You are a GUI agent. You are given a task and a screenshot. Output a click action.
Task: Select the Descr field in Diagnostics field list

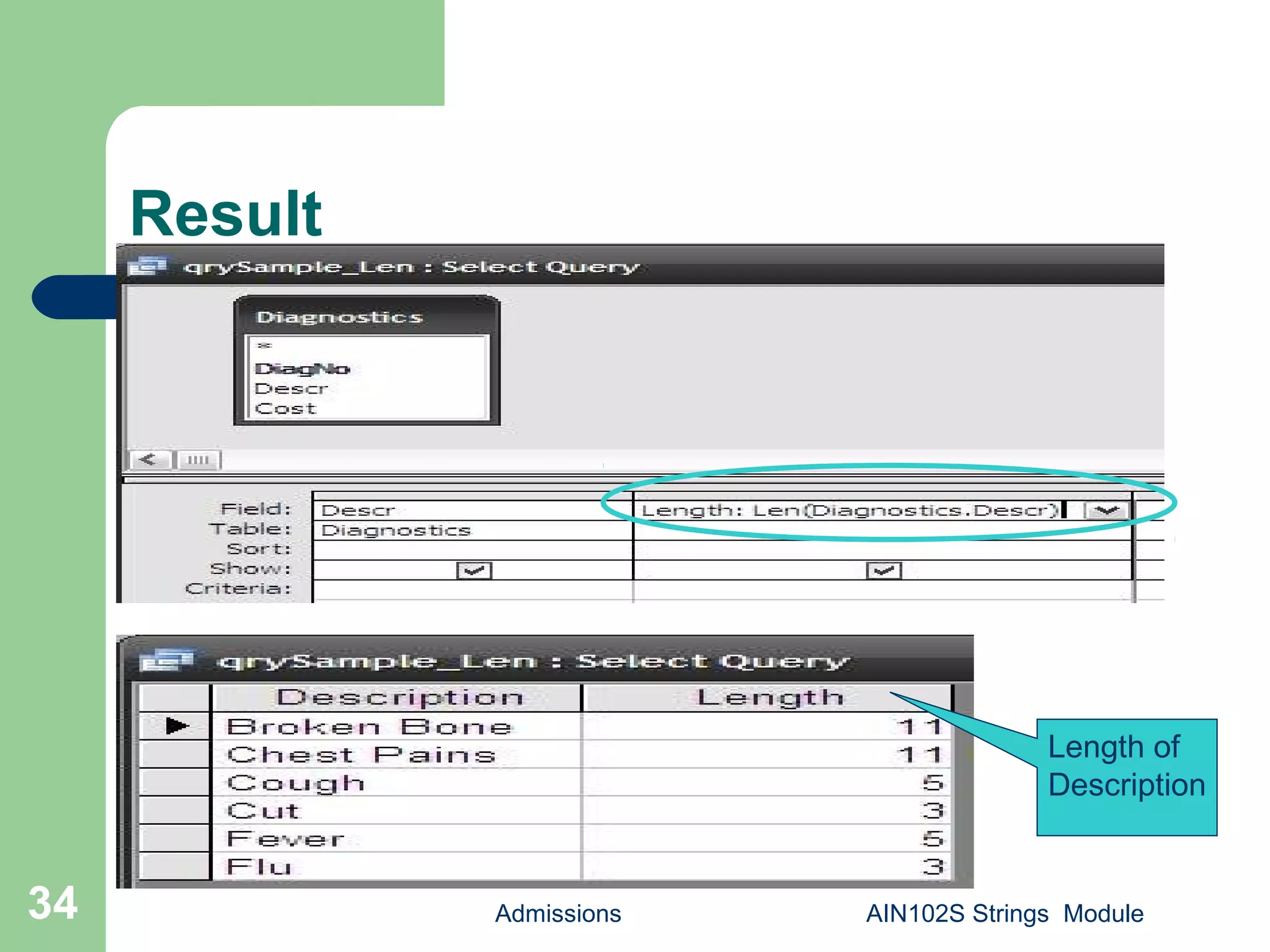291,389
